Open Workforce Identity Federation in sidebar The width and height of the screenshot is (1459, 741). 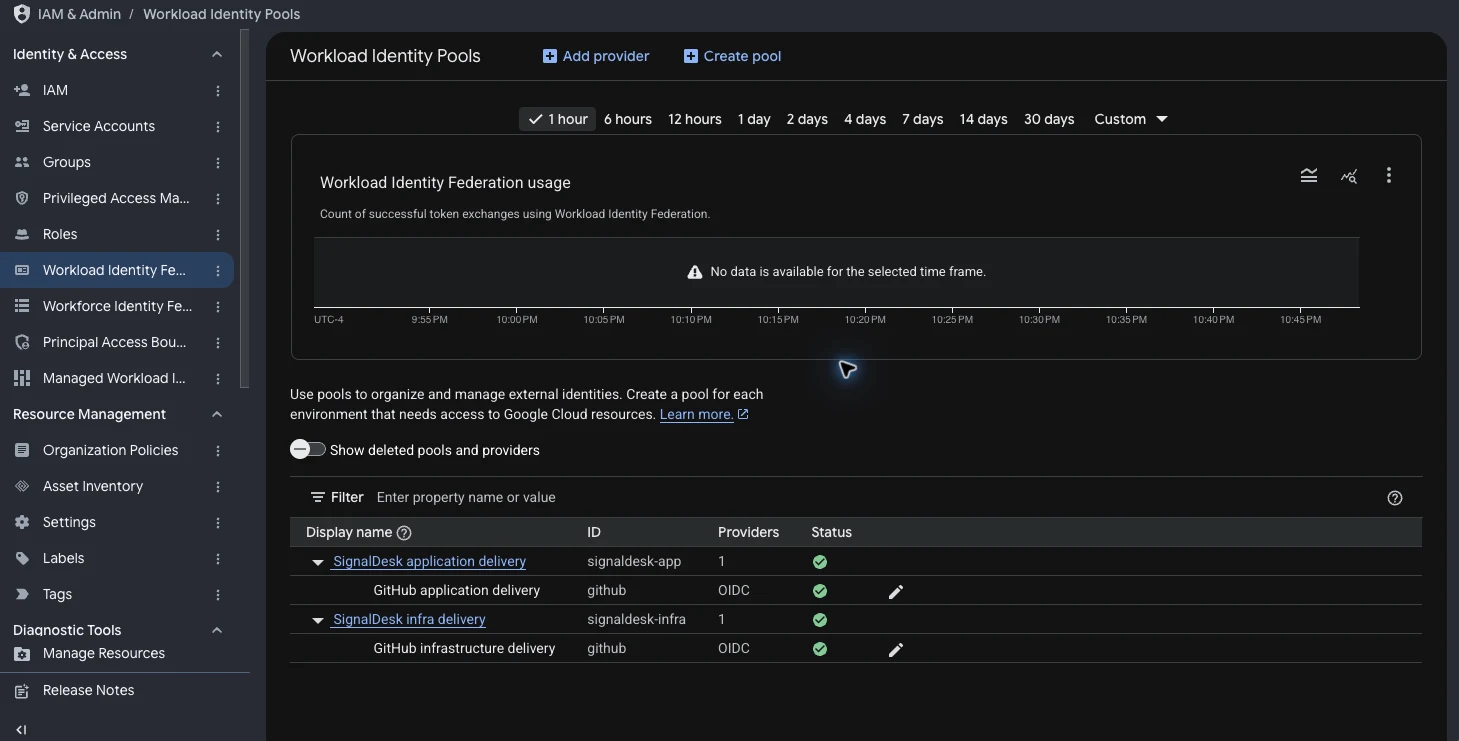pyautogui.click(x=117, y=306)
